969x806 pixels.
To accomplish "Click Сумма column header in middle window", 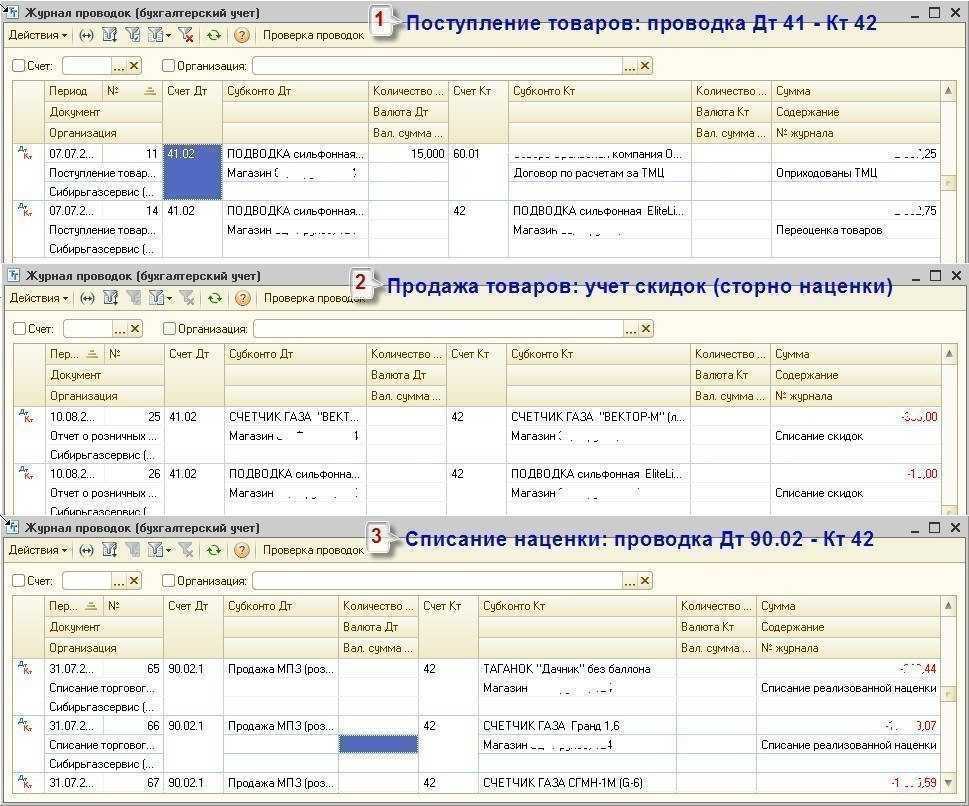I will click(x=856, y=354).
